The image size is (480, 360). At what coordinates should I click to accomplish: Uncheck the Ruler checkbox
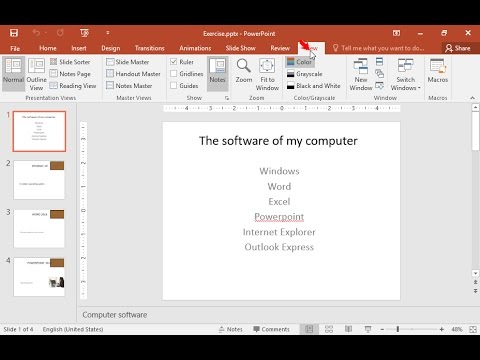click(x=173, y=62)
